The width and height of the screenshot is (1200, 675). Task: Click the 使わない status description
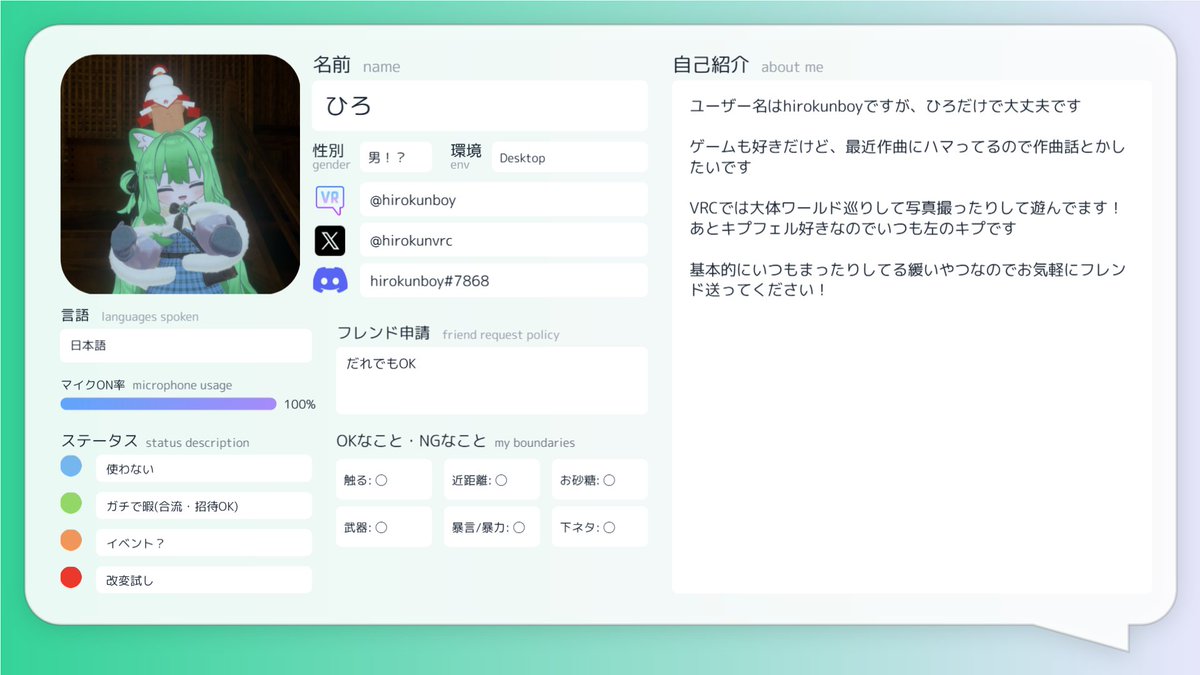click(x=204, y=468)
